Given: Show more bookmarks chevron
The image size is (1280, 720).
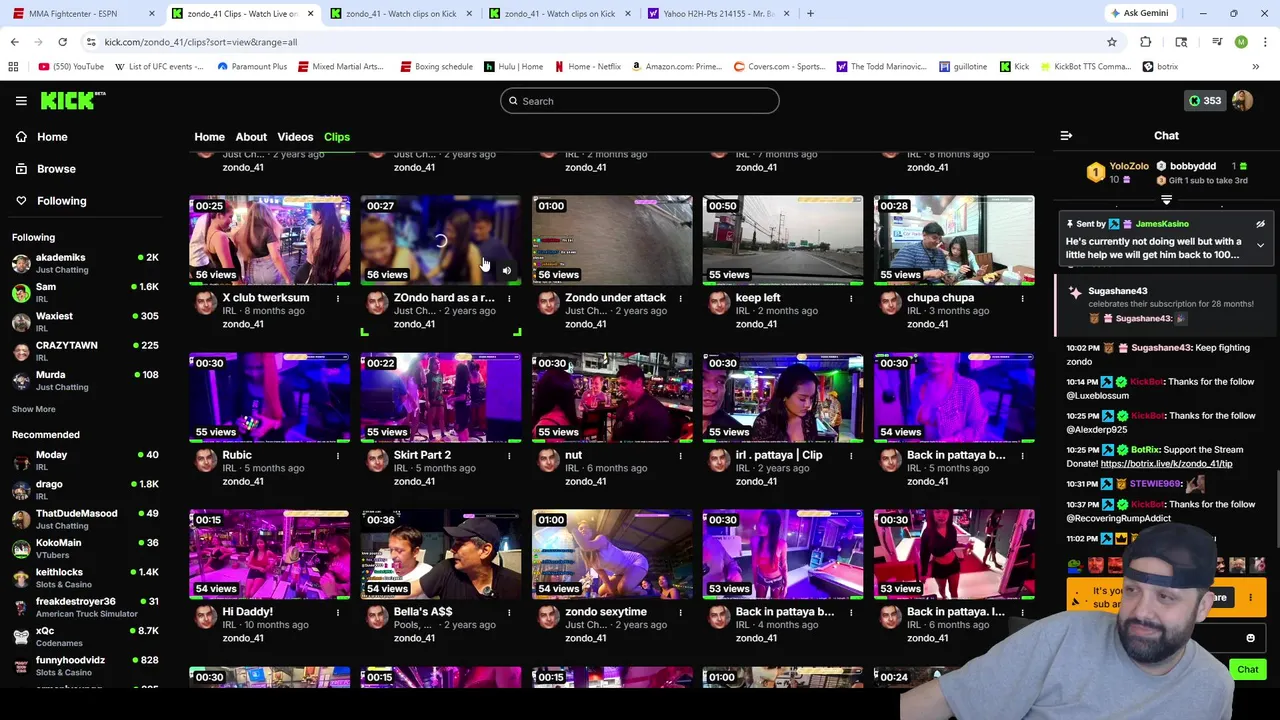Looking at the screenshot, I should click(1255, 67).
